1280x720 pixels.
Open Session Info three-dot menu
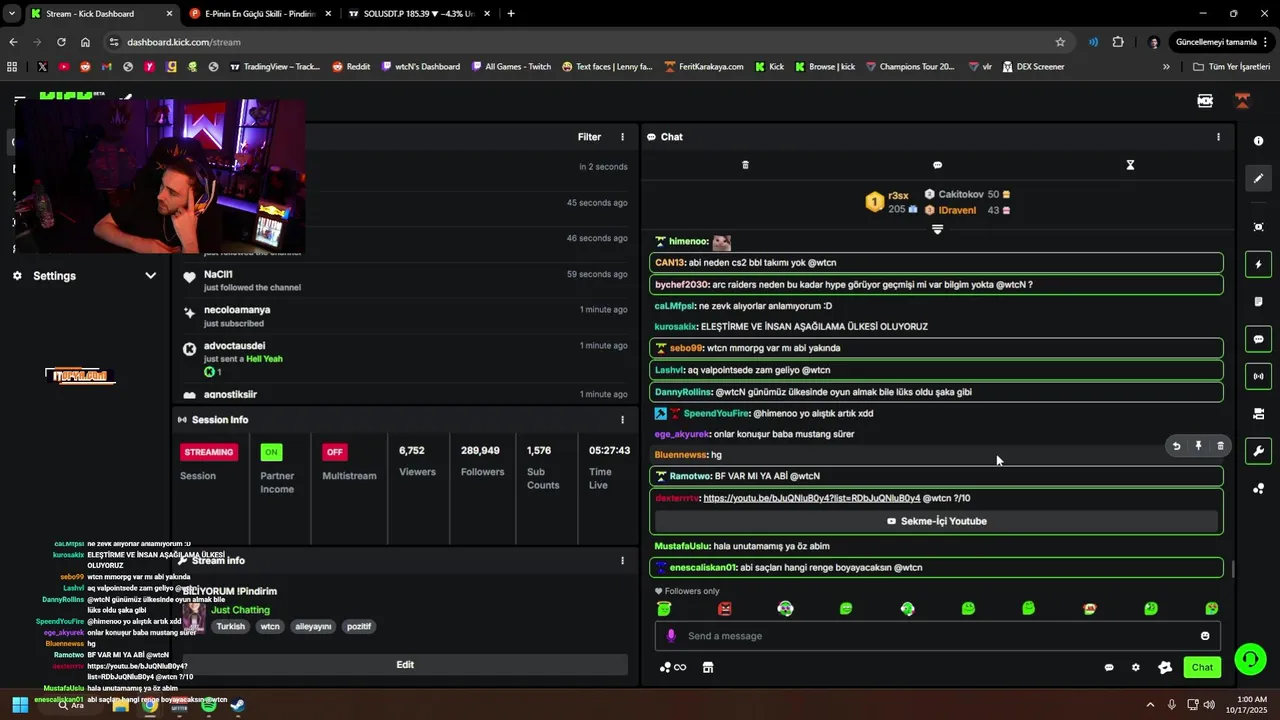click(x=622, y=420)
